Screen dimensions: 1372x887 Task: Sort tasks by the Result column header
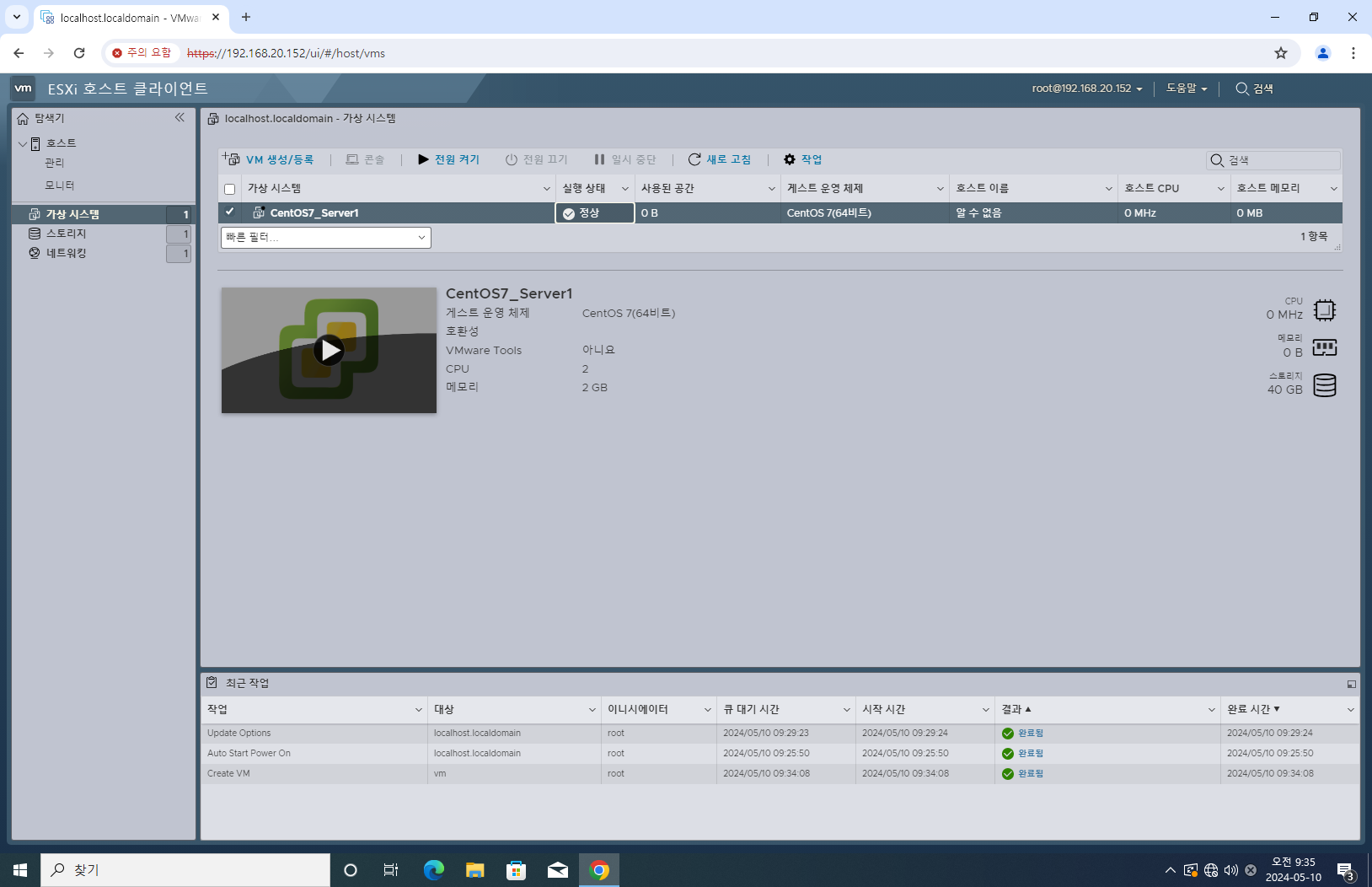(1016, 709)
